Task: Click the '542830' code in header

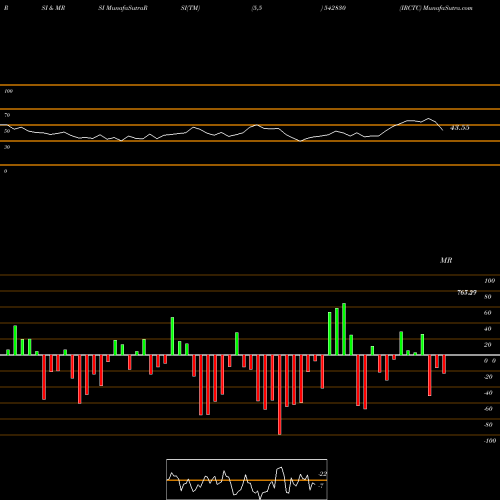Action: coord(335,8)
